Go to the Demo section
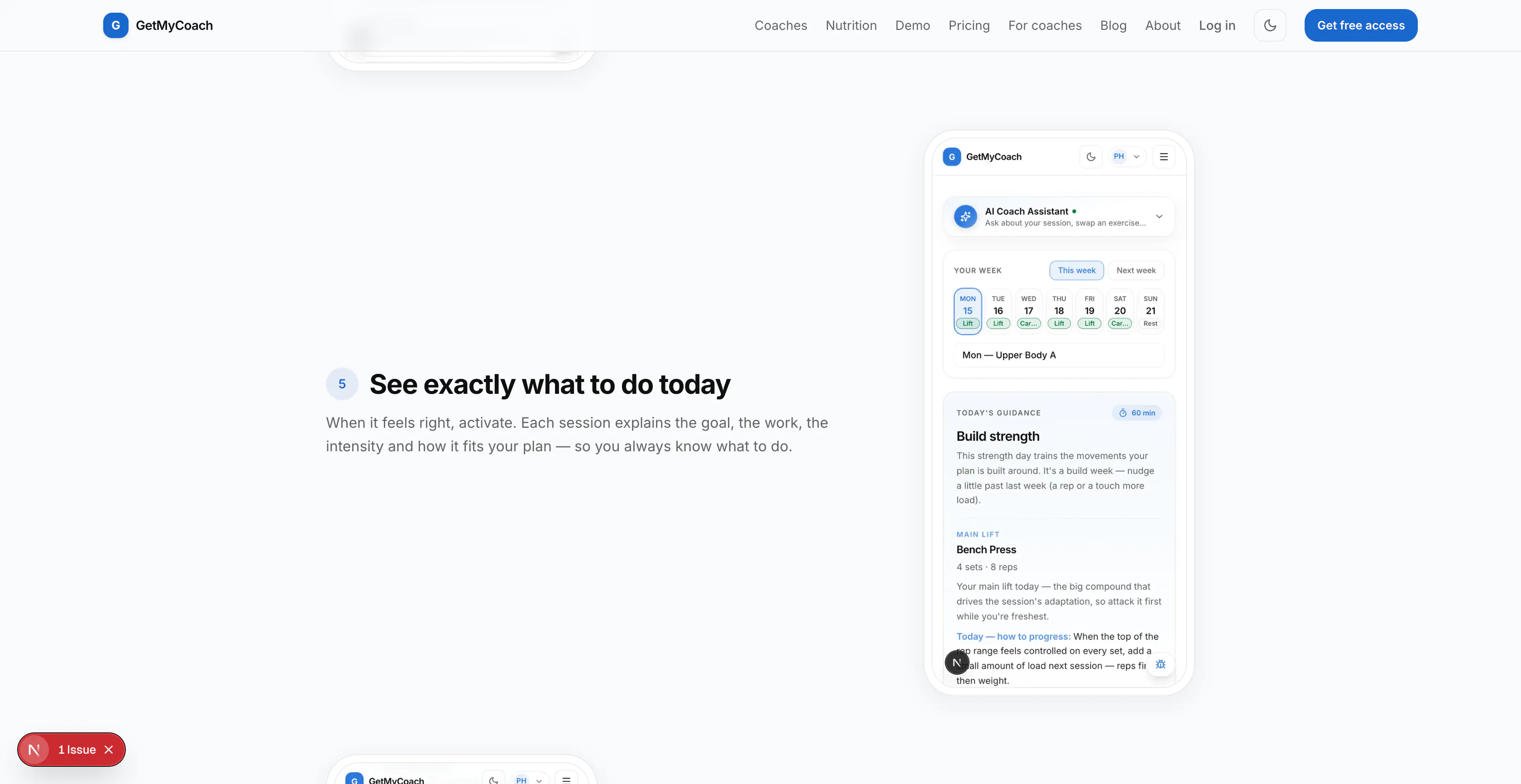1521x784 pixels. point(912,25)
